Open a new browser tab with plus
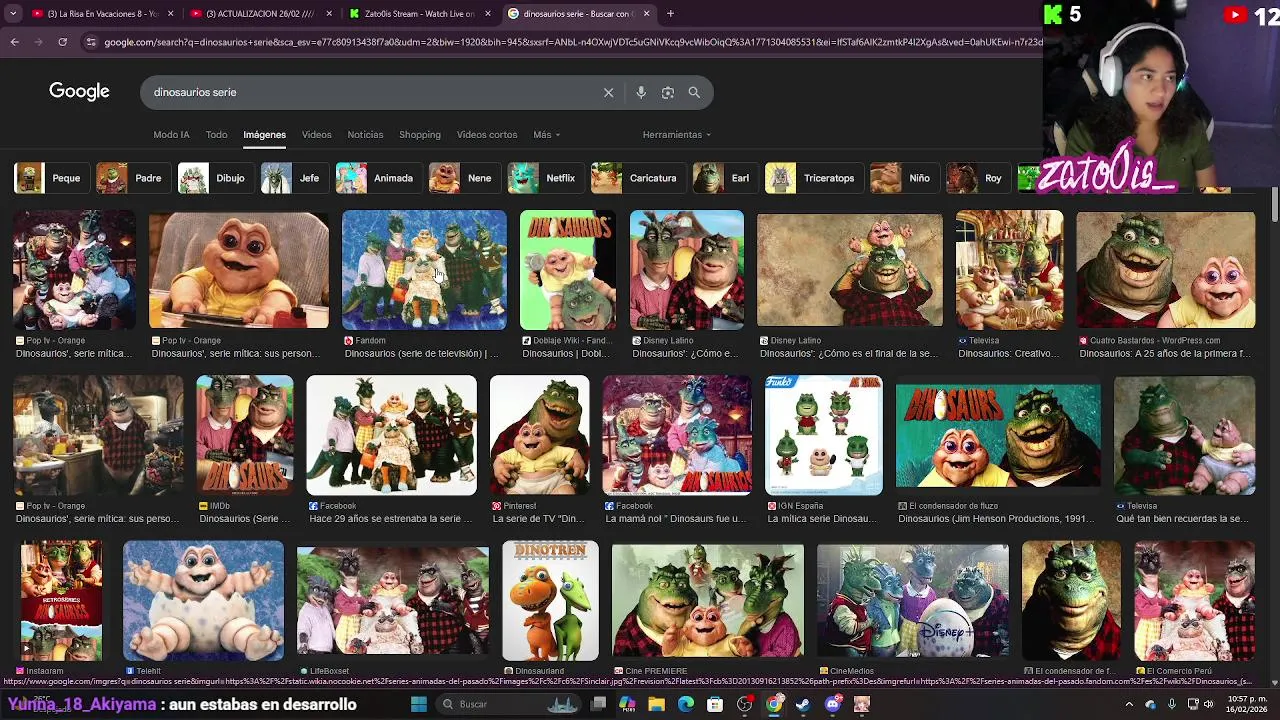 click(670, 14)
